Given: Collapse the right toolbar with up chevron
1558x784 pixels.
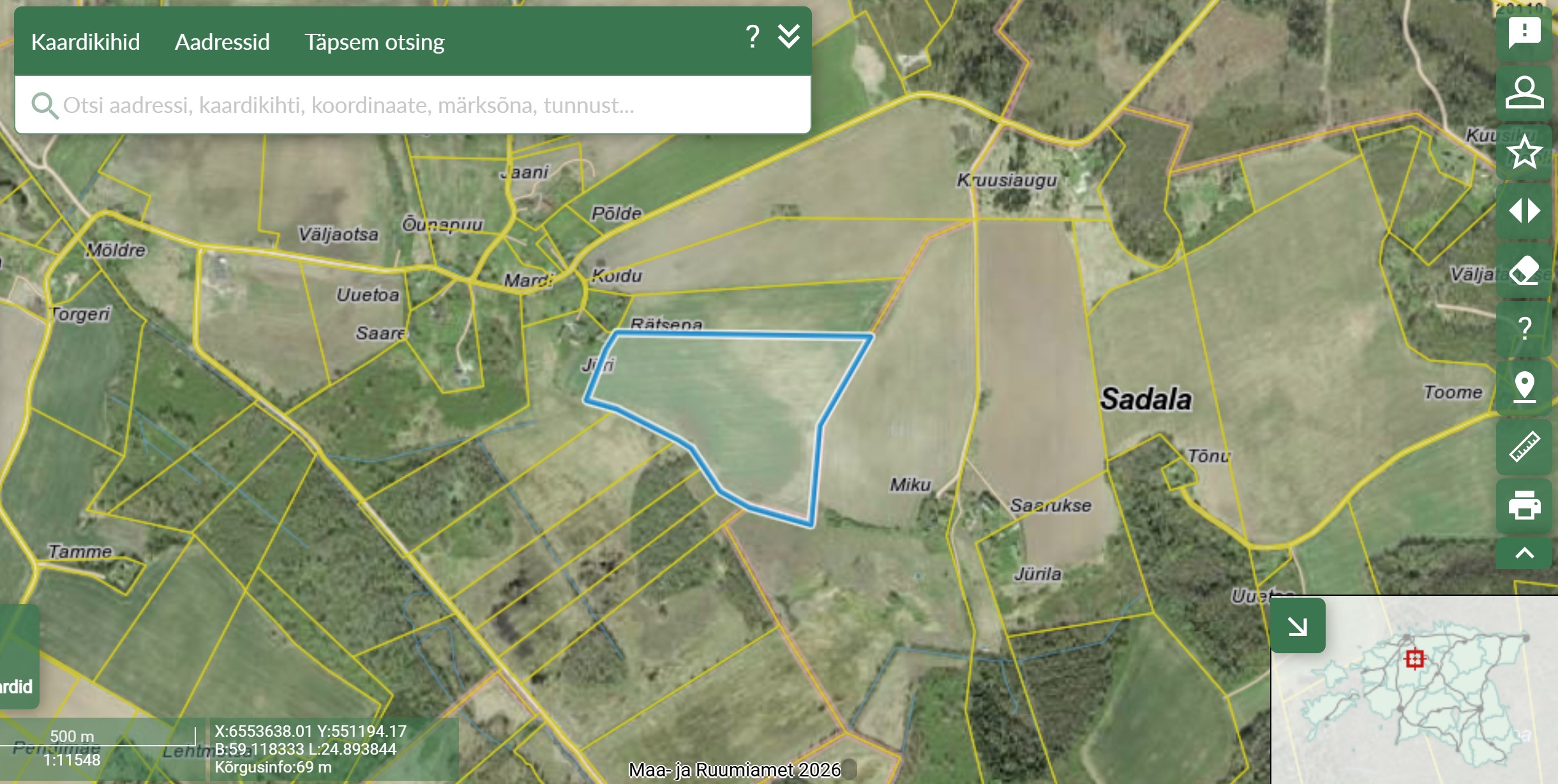Looking at the screenshot, I should tap(1524, 552).
